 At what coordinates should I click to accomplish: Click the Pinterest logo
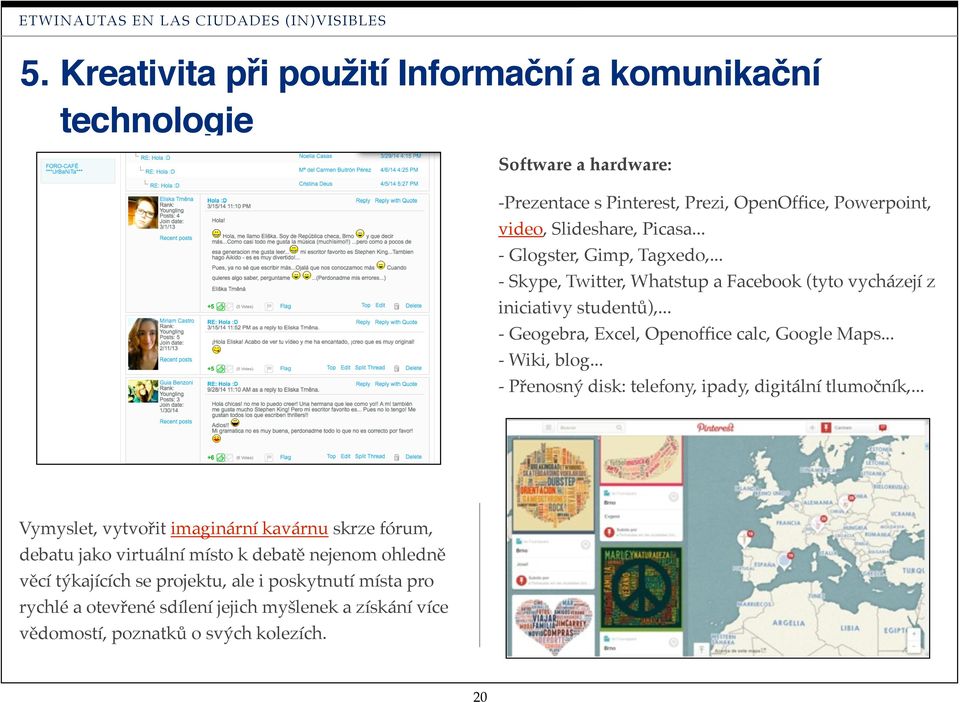pos(715,427)
